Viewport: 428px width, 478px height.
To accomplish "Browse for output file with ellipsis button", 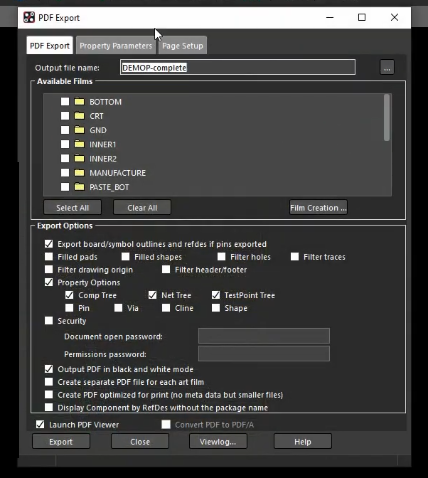I will click(x=387, y=68).
